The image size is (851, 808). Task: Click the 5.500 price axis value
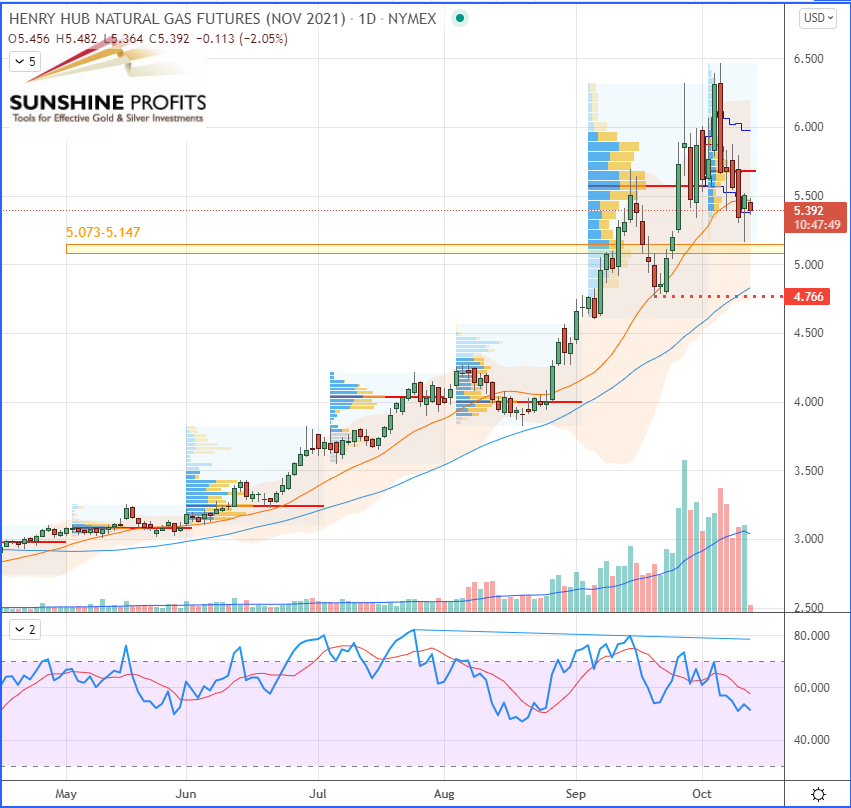click(809, 196)
